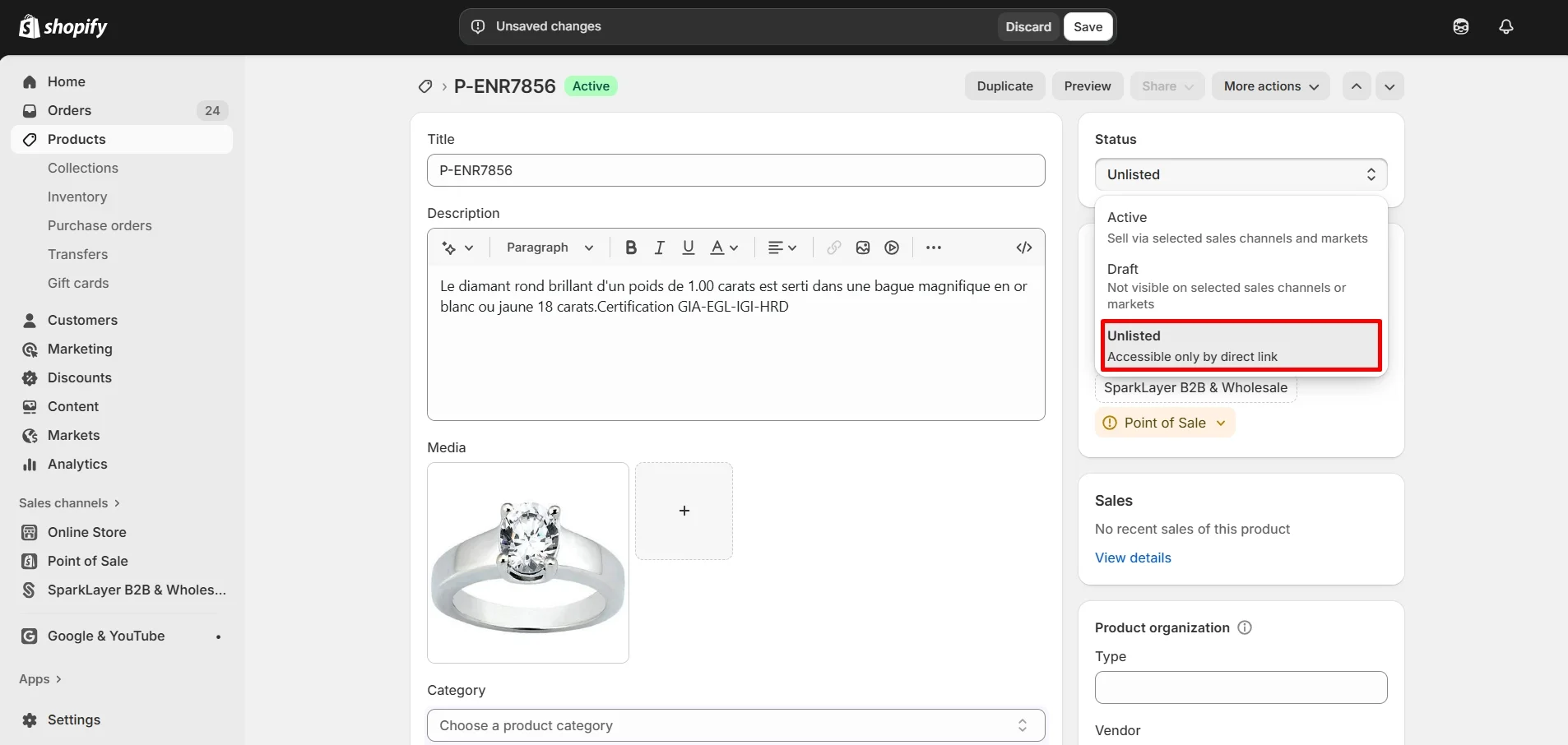Expand the Point of Sale channel dropdown
Viewport: 1568px width, 745px height.
(1164, 422)
